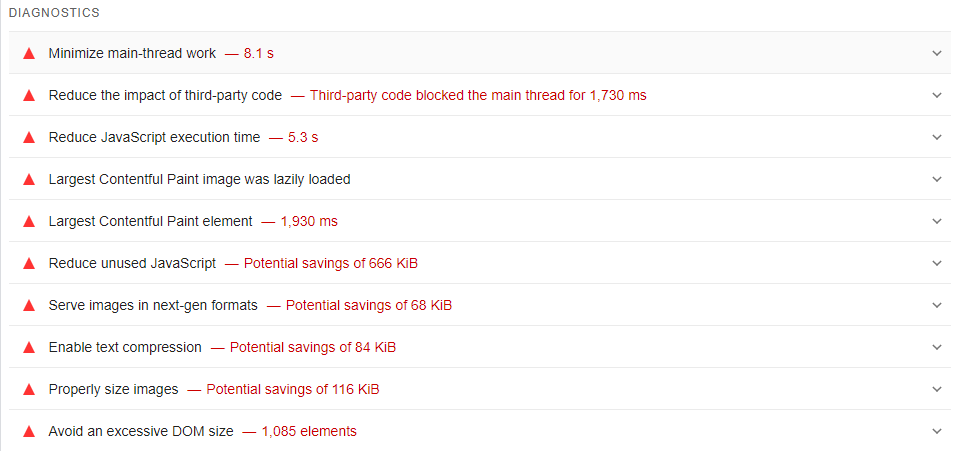
Task: Open the Reduce JavaScript execution time audit
Action: click(154, 137)
